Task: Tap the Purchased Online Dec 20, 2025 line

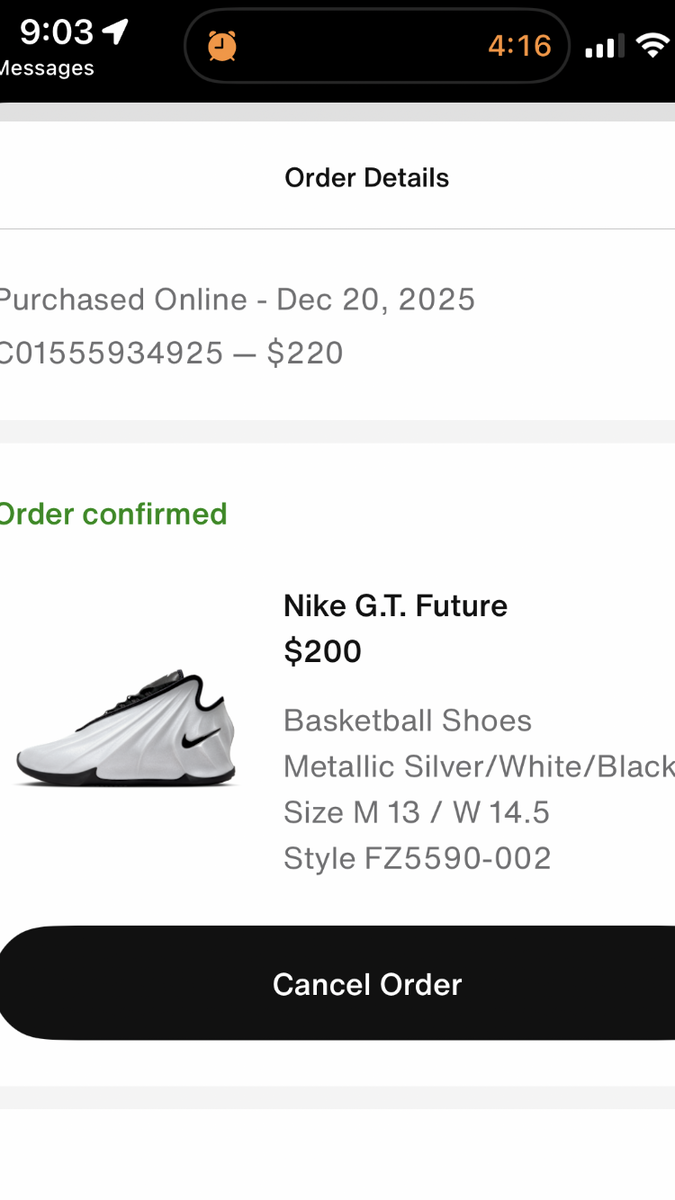Action: point(236,299)
